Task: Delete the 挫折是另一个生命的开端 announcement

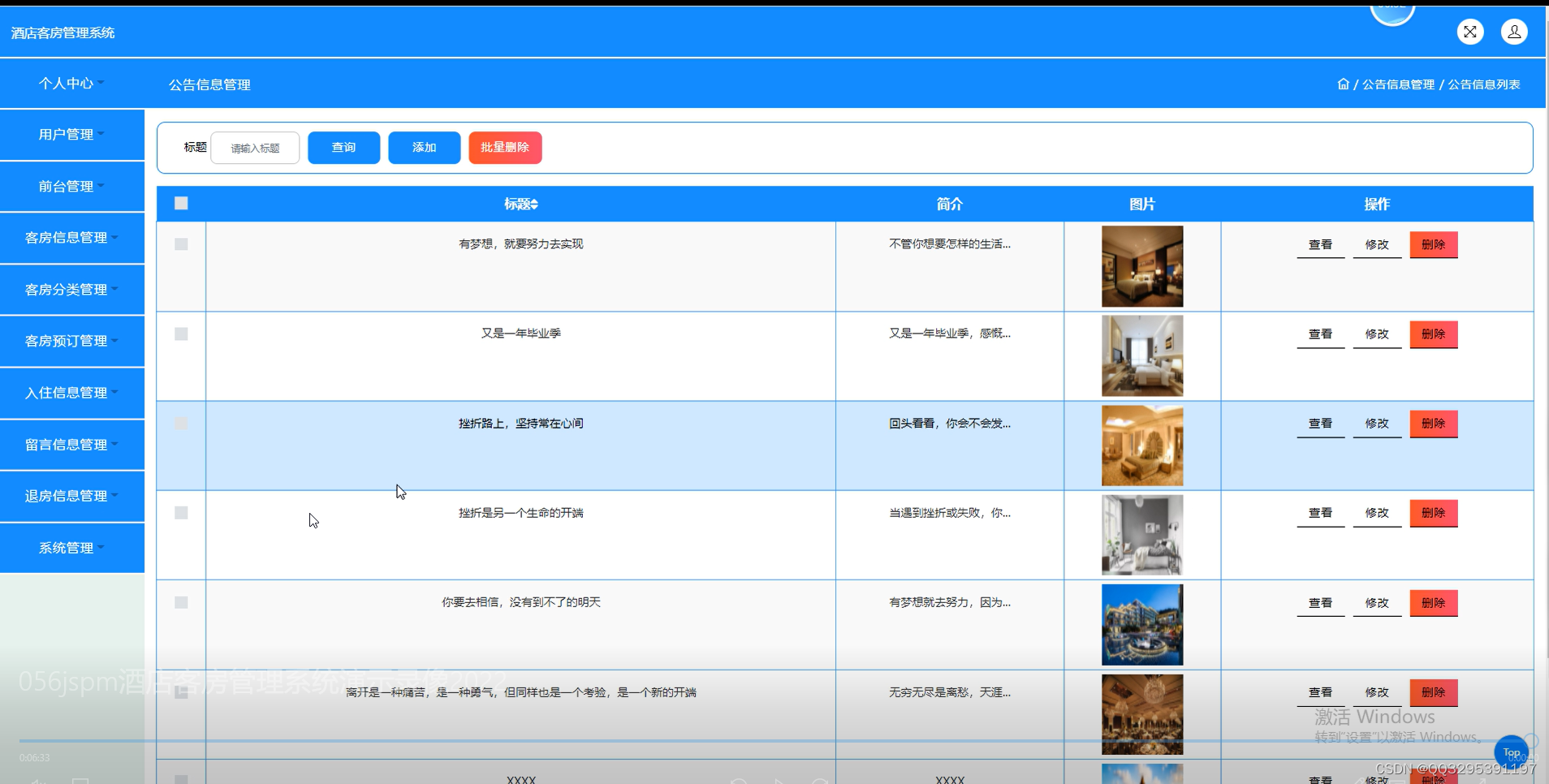Action: pyautogui.click(x=1434, y=513)
